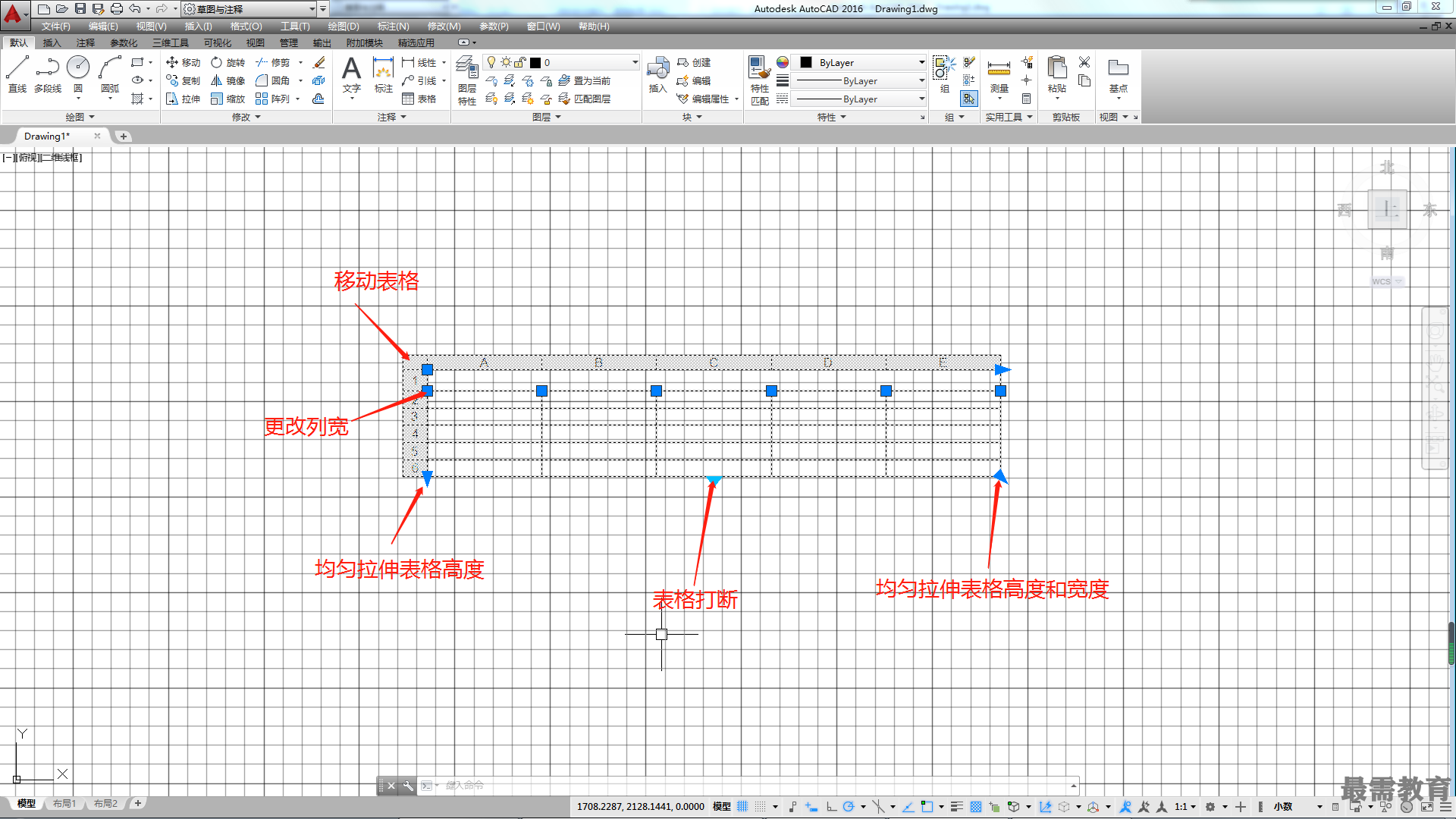Select the Arc (圆弧) tool
Viewport: 1456px width, 819px height.
[110, 74]
